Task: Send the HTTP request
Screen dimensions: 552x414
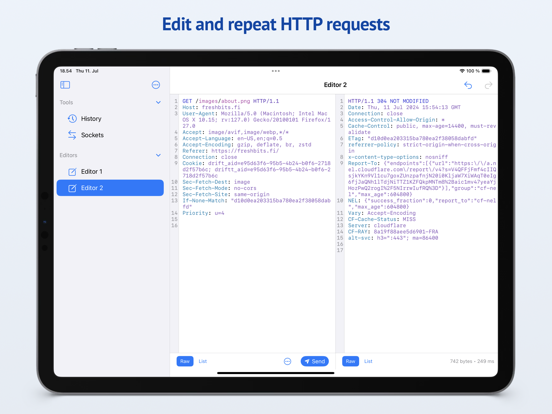Action: [315, 361]
